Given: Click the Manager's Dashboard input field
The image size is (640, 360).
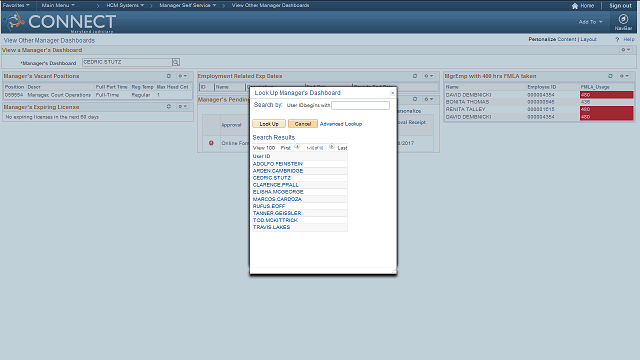Looking at the screenshot, I should pos(127,62).
